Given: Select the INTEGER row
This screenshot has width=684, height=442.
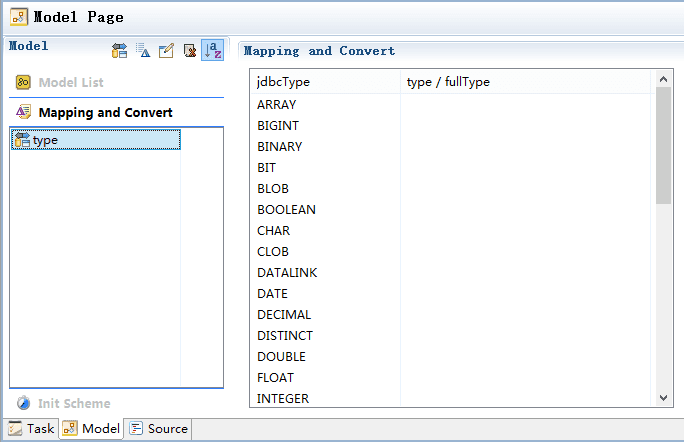Looking at the screenshot, I should click(451, 398).
